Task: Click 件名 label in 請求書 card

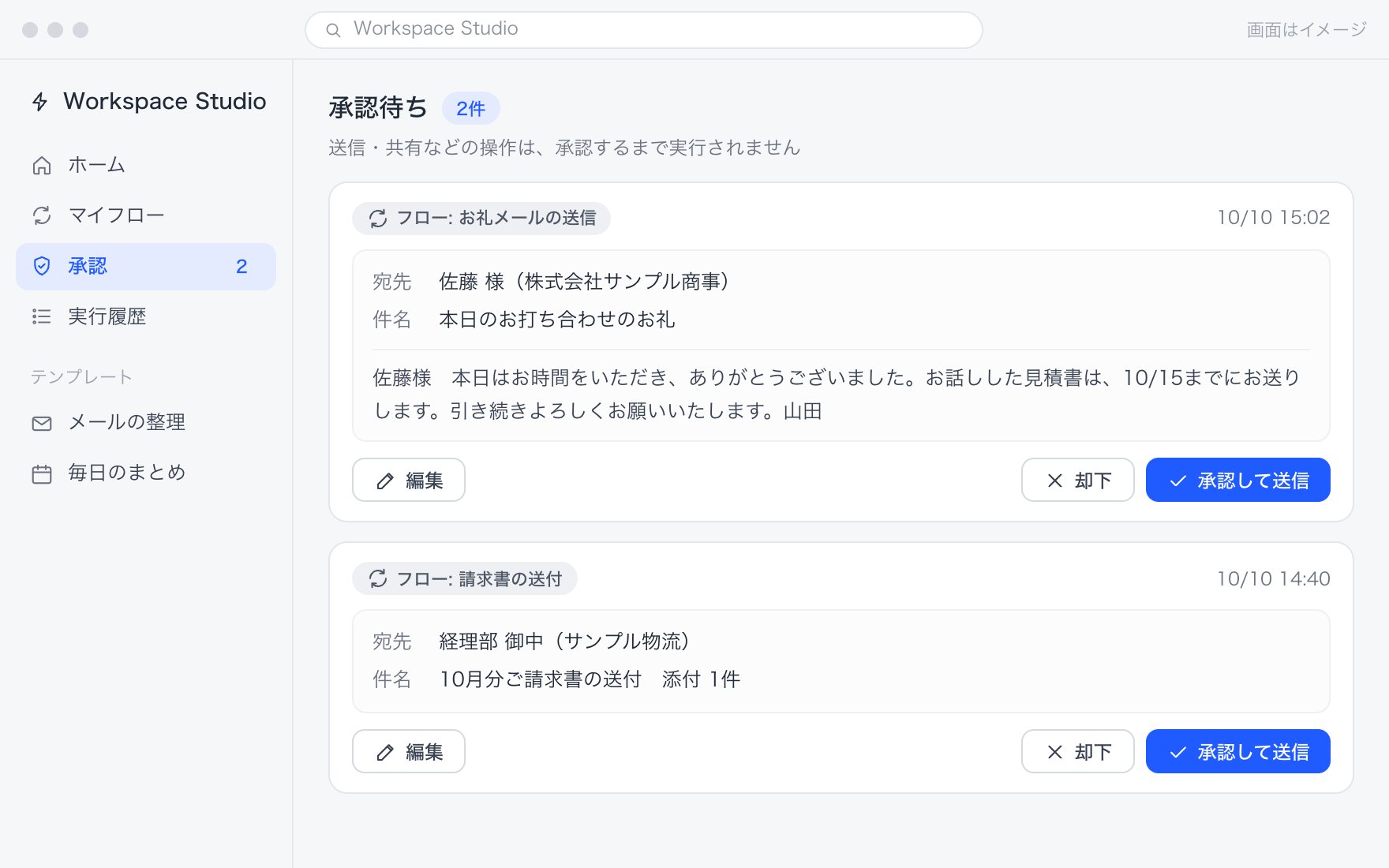Action: click(392, 679)
